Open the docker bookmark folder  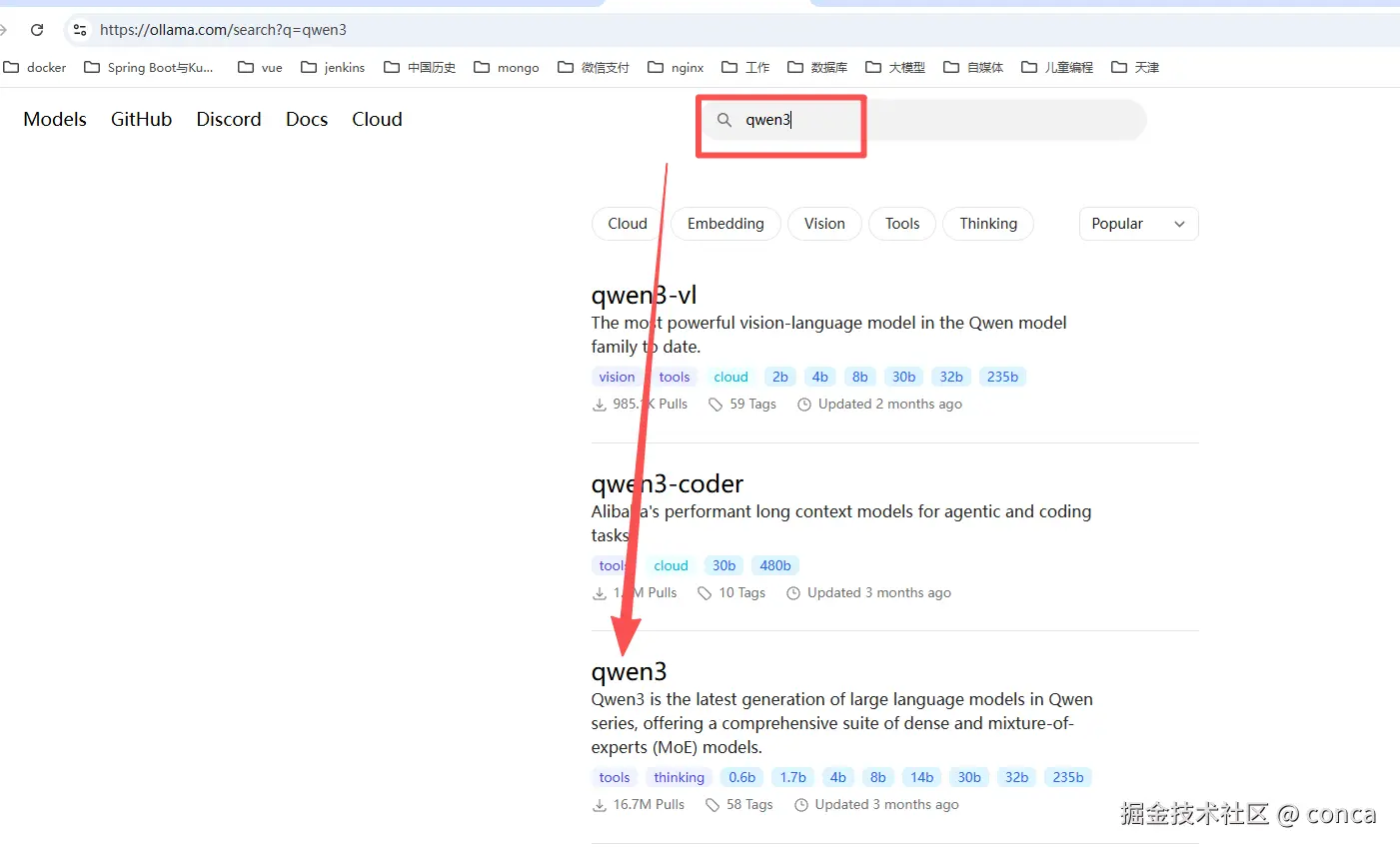35,67
